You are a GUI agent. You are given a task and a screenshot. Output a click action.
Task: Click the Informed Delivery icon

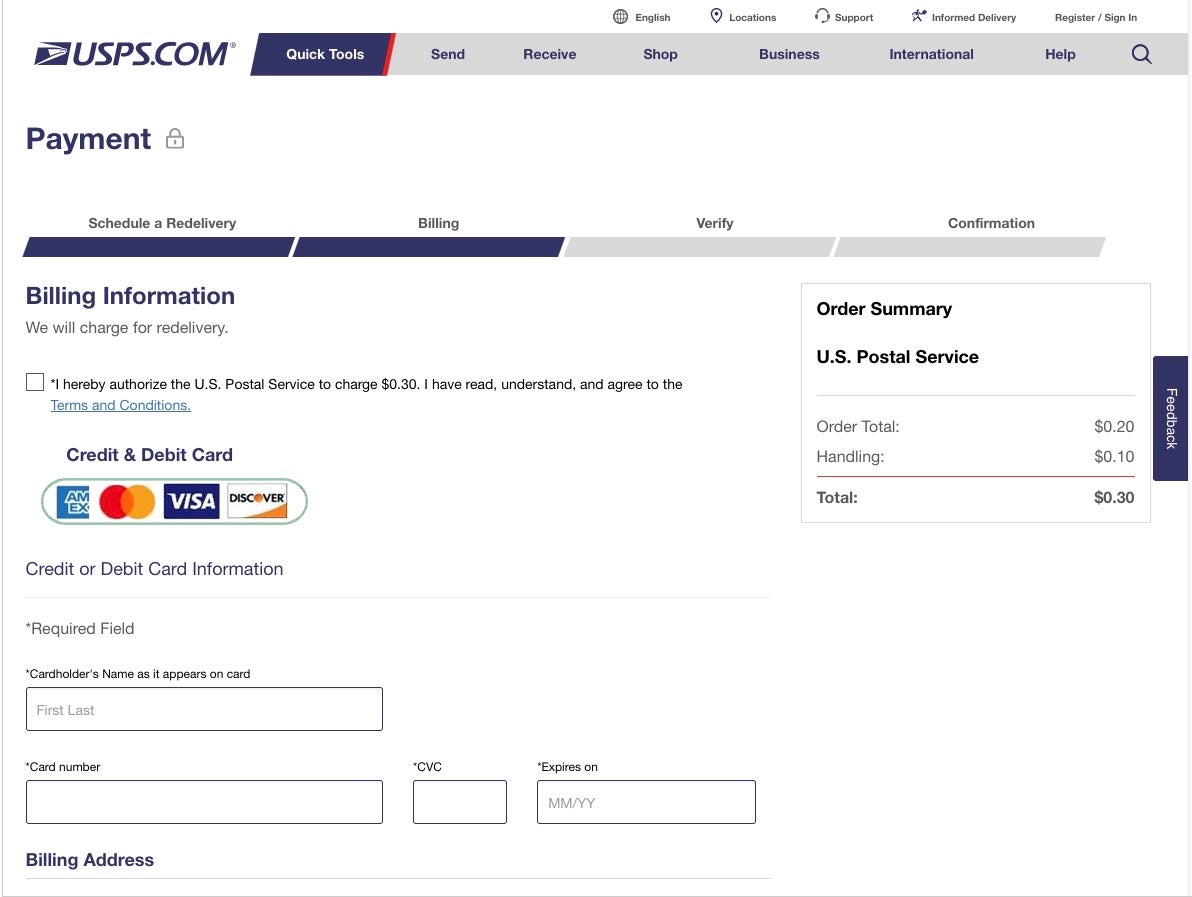tap(919, 16)
